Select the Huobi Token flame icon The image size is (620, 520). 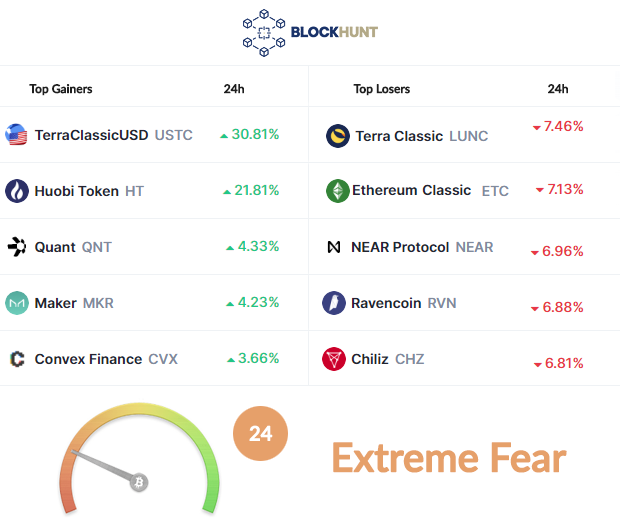(x=17, y=191)
